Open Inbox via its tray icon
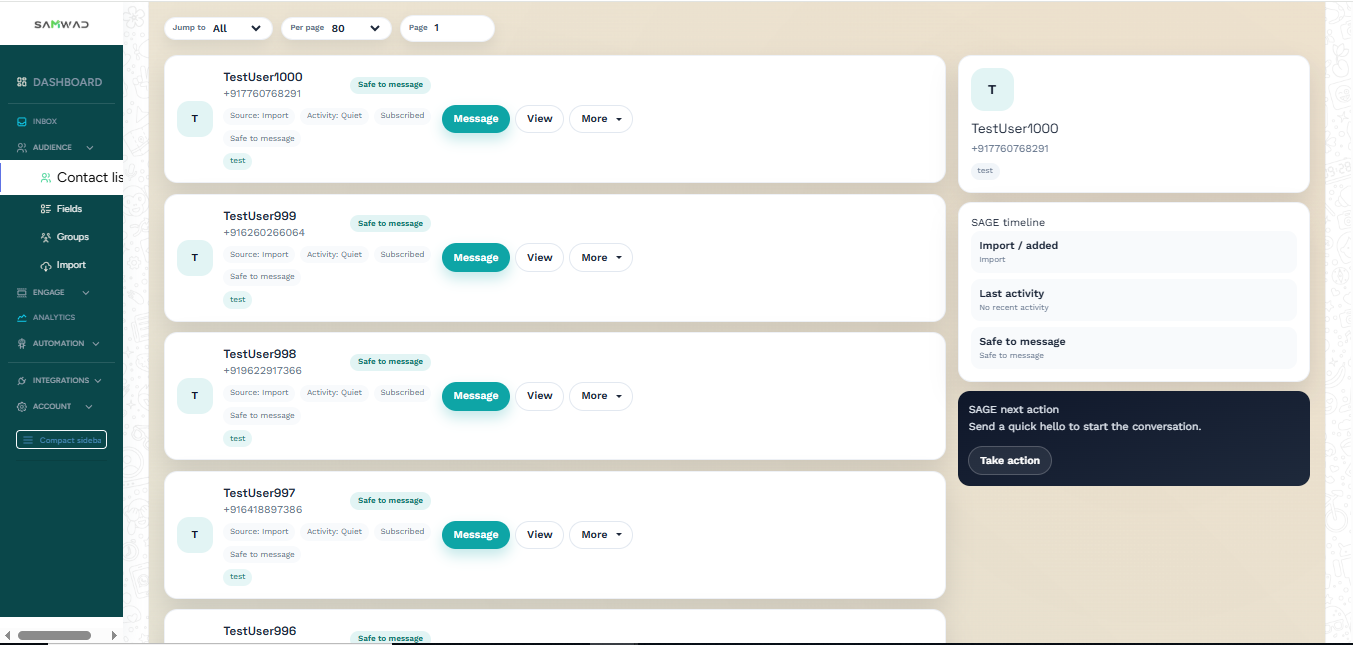This screenshot has width=1353, height=645. [22, 122]
